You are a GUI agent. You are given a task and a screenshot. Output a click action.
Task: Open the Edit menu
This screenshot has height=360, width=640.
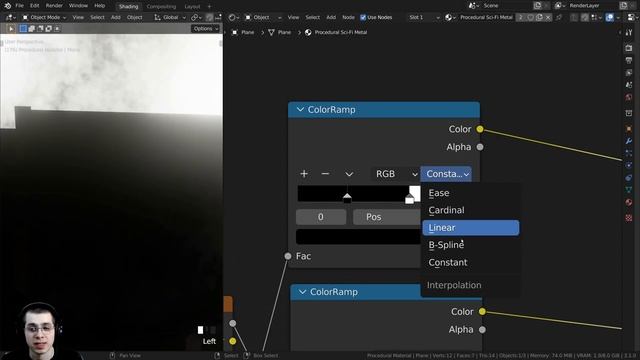(35, 6)
